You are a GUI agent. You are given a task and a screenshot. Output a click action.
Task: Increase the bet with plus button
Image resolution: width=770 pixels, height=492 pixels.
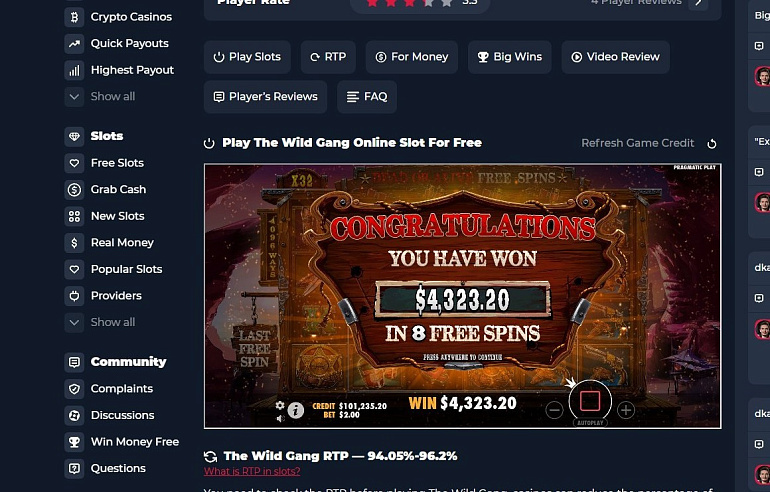(x=626, y=410)
